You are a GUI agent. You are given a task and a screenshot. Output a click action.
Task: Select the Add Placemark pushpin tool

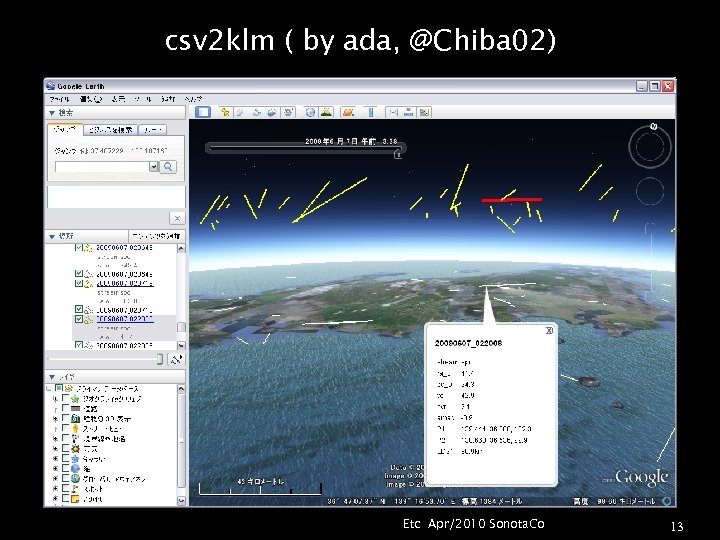(225, 112)
